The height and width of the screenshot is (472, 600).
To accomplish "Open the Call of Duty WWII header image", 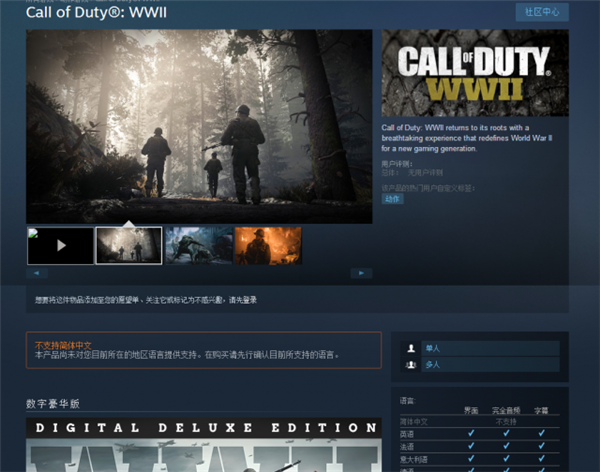I will pos(475,73).
